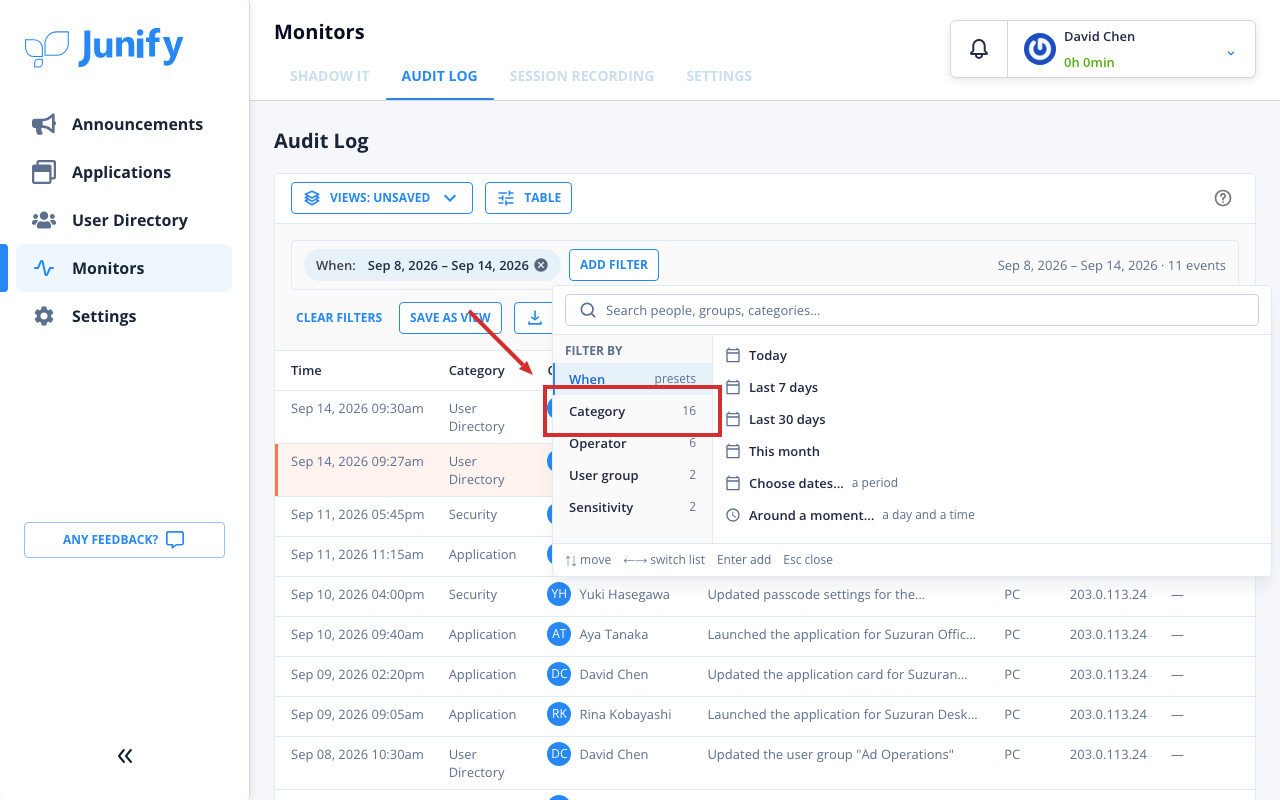The image size is (1280, 800).
Task: Switch to Session Recording tab
Action: tap(582, 76)
